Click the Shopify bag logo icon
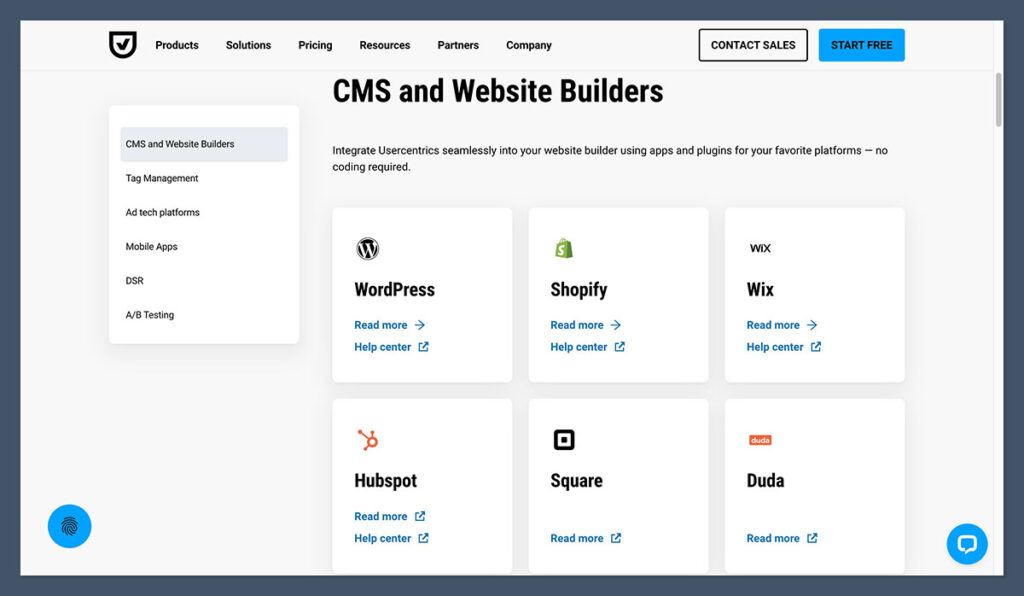This screenshot has width=1024, height=596. tap(563, 249)
